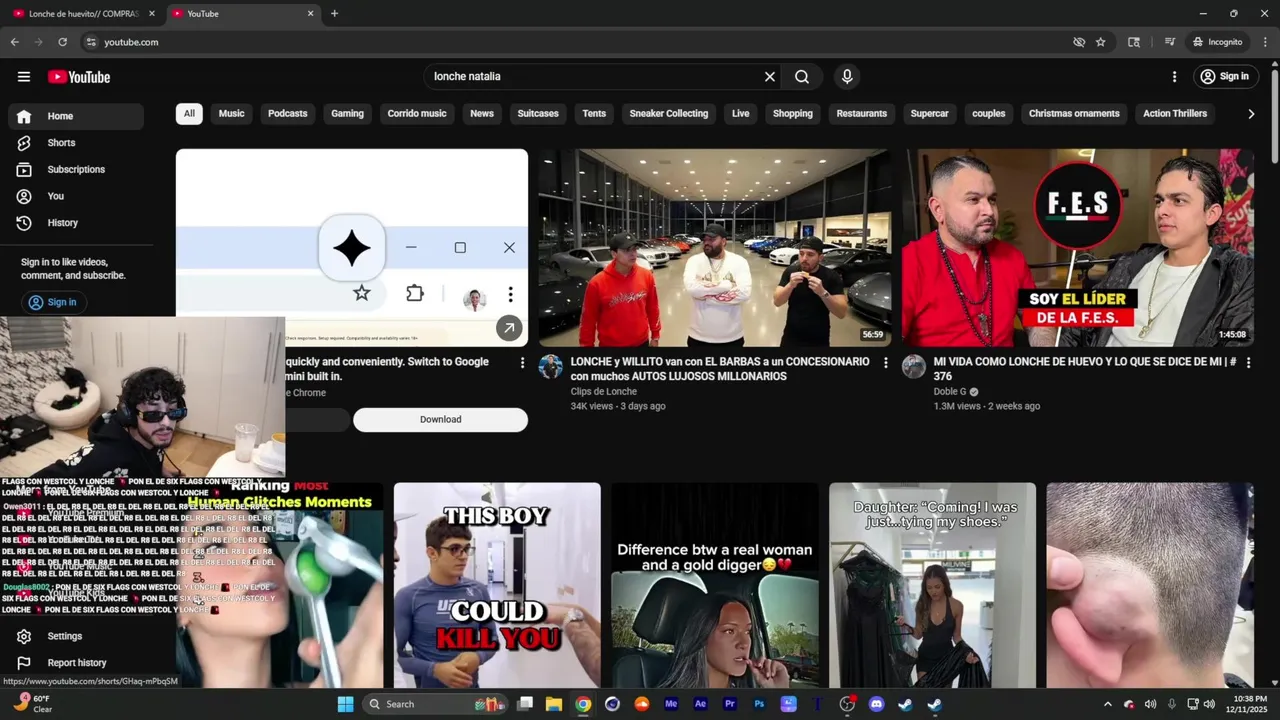This screenshot has width=1280, height=720.
Task: Open more options for the Doble G video
Action: click(x=1248, y=363)
